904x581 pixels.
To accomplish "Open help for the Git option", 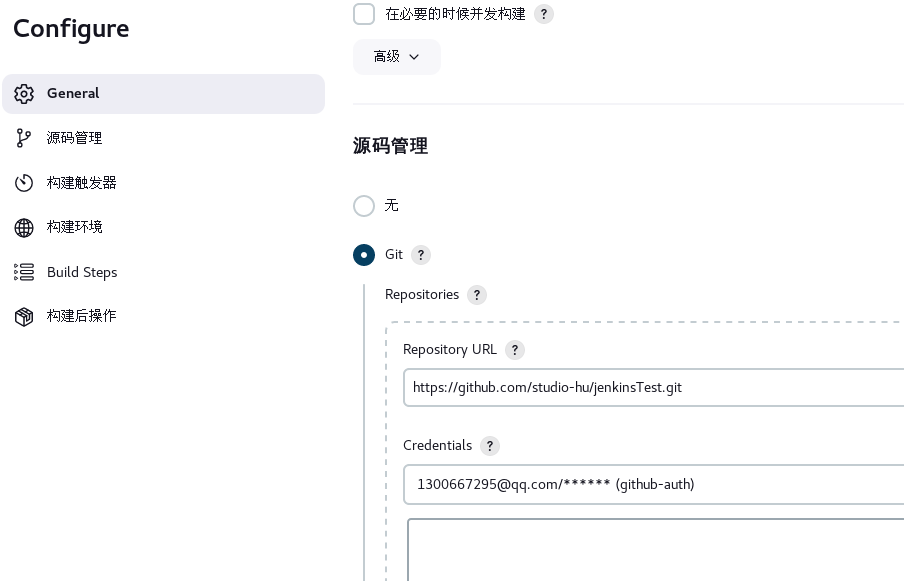I will [x=421, y=255].
